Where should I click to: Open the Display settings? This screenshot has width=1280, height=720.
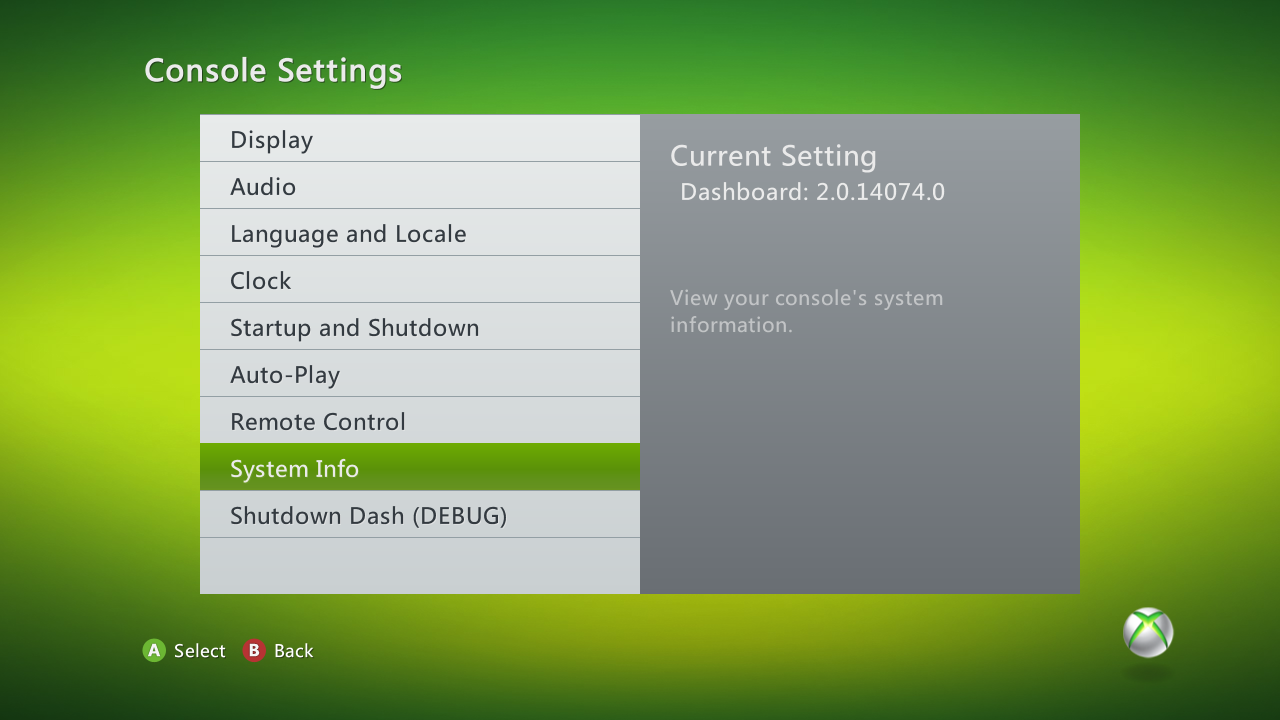pyautogui.click(x=420, y=138)
